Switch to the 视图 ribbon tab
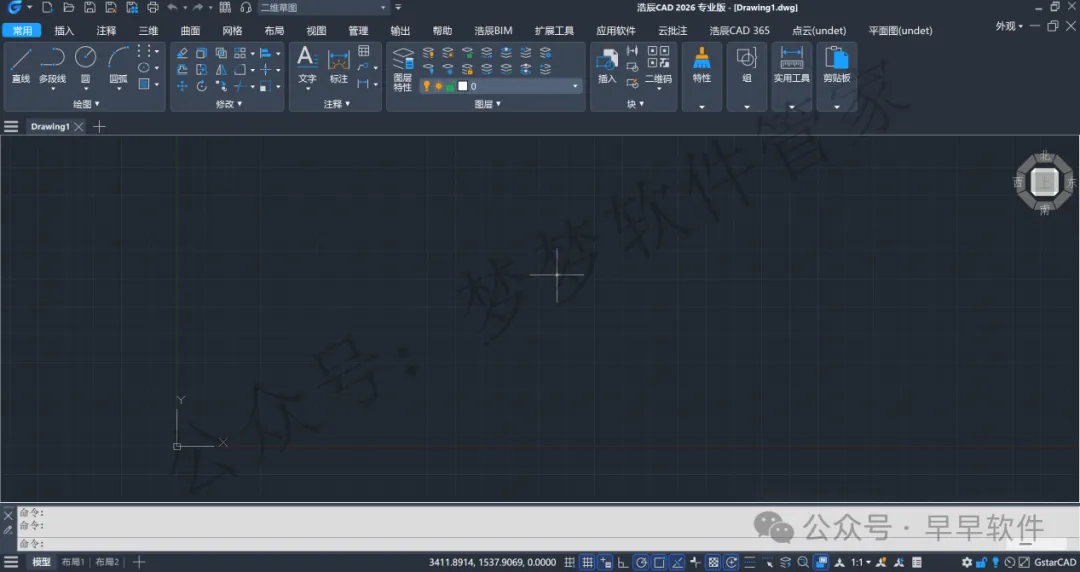1080x572 pixels. pyautogui.click(x=316, y=31)
